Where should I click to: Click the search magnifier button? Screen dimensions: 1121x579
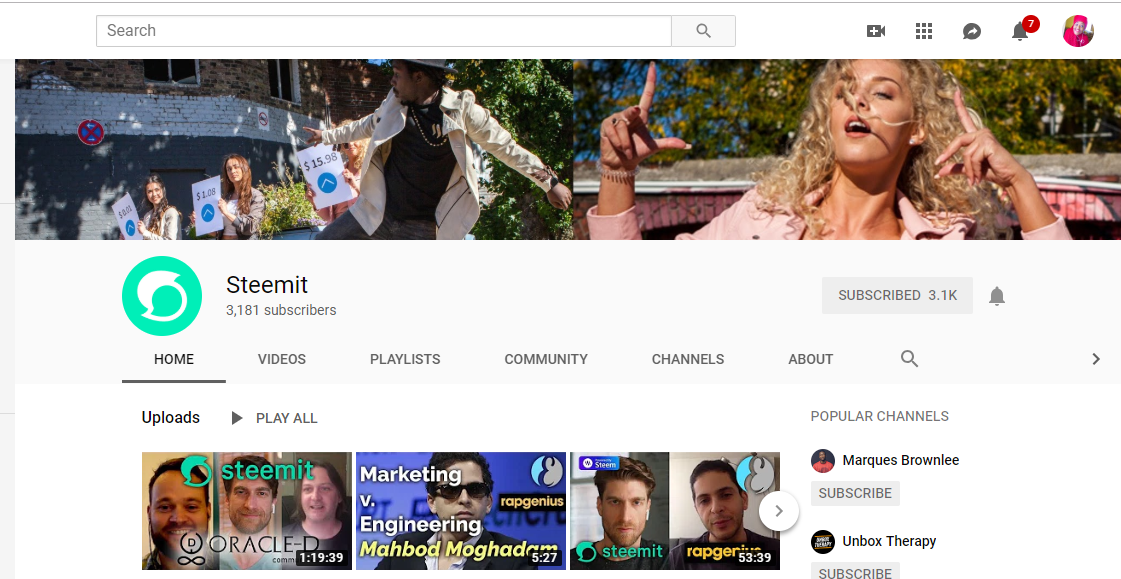point(703,31)
